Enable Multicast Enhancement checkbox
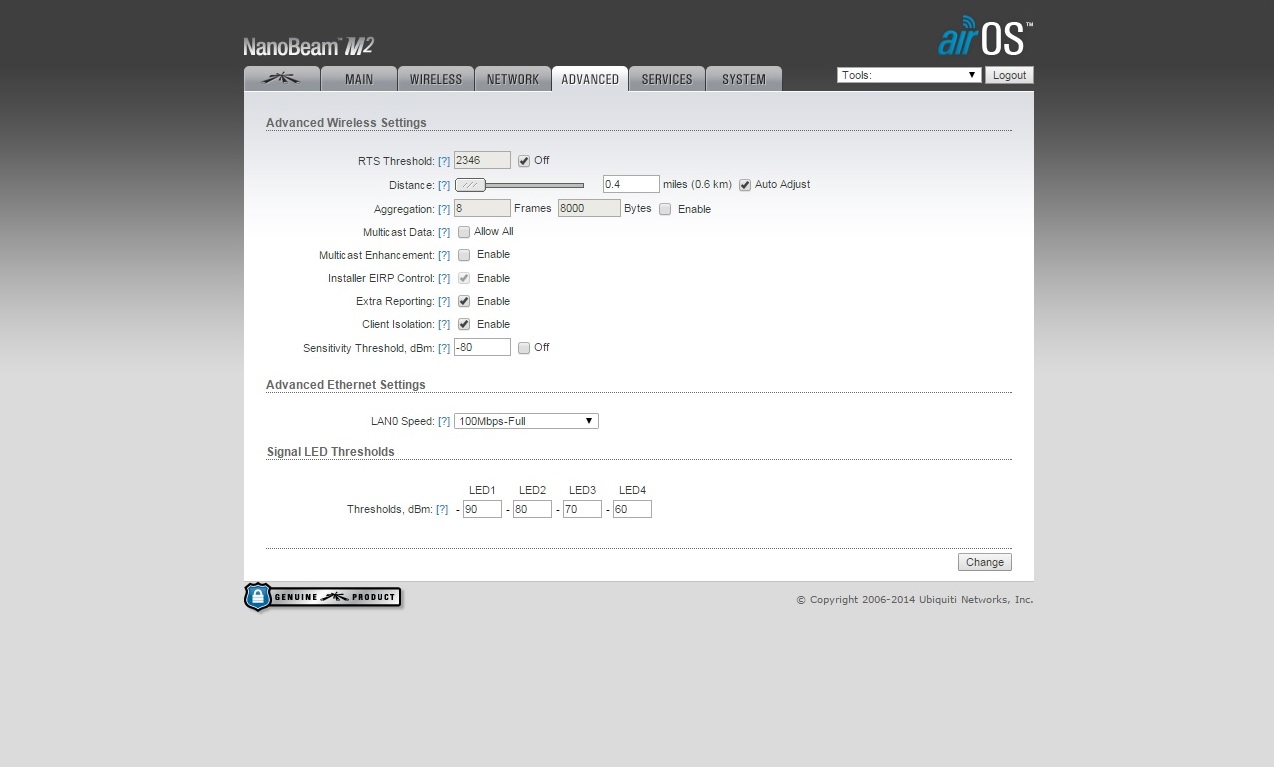The image size is (1274, 767). [x=464, y=255]
